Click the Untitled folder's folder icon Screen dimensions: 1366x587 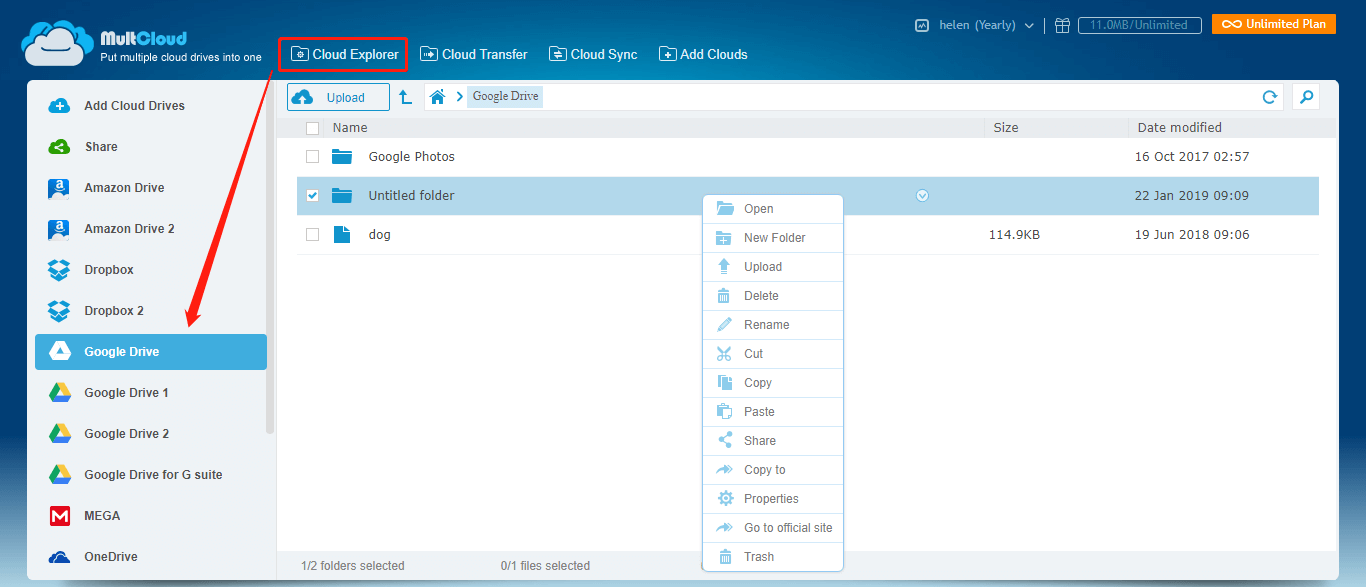342,196
